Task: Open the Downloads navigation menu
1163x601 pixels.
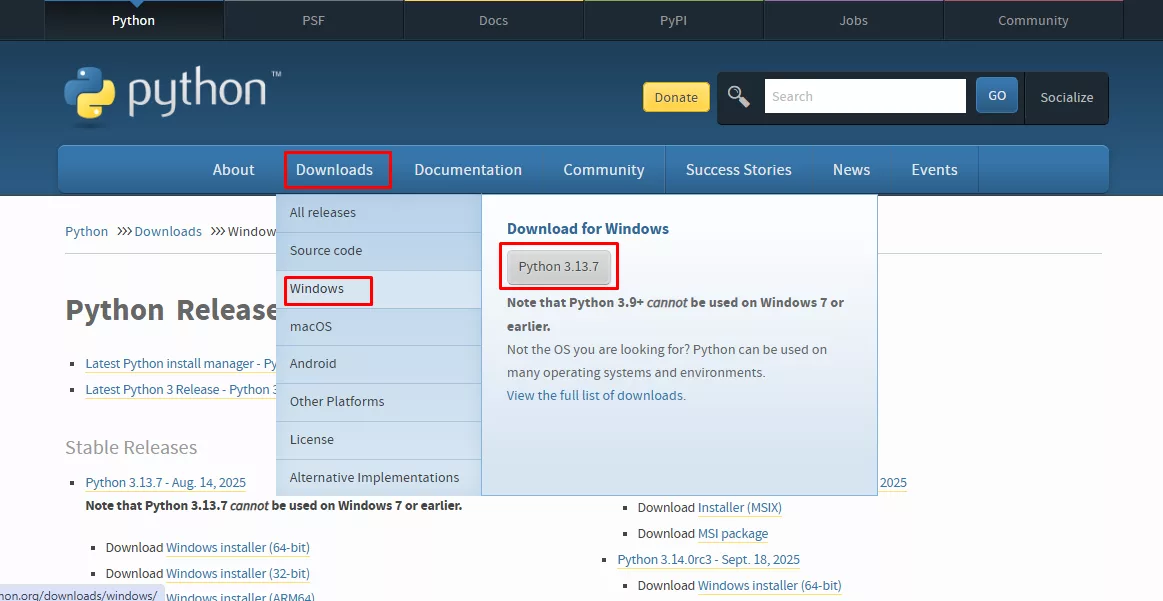Action: (334, 170)
